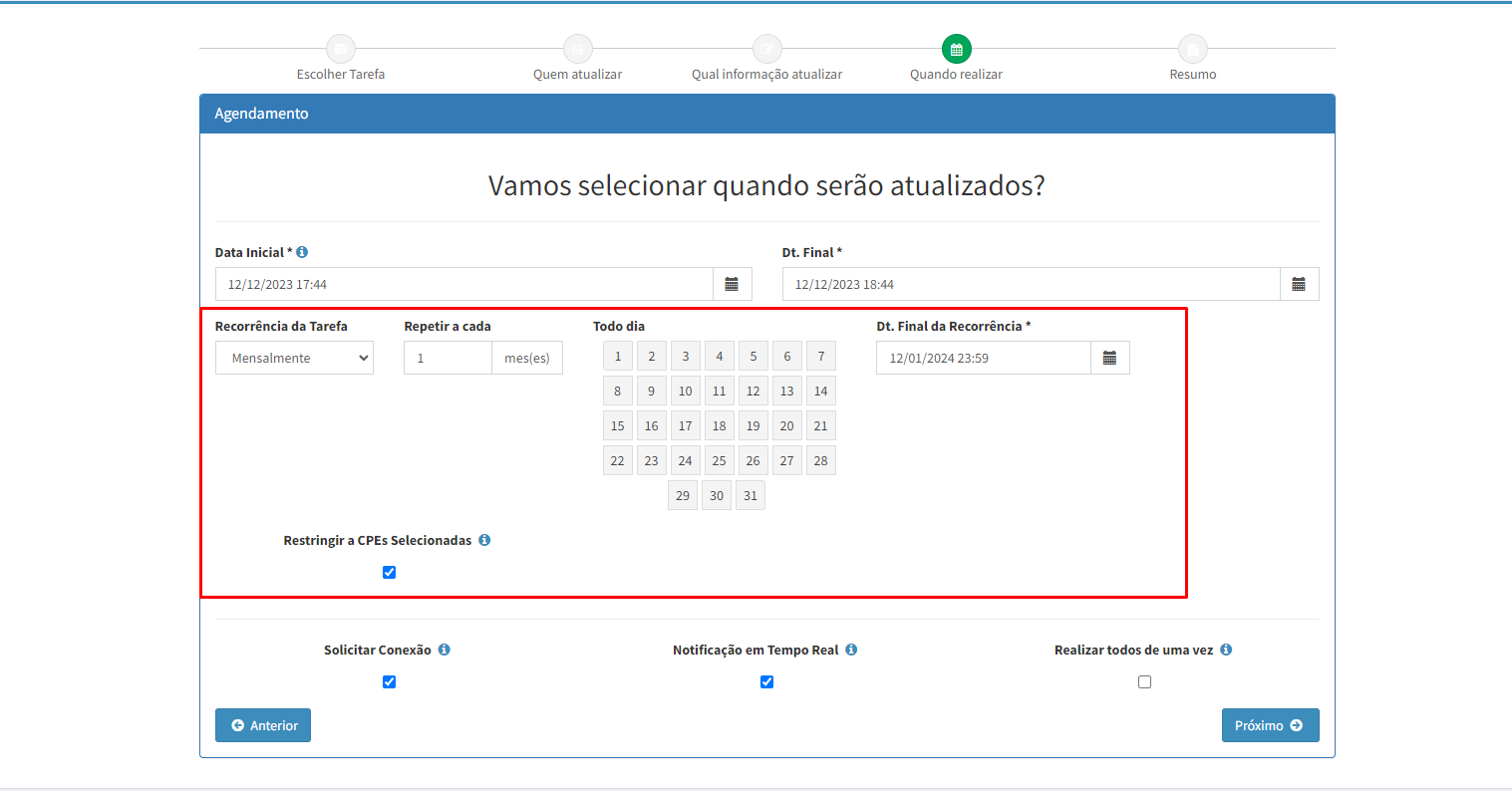Select day 7 in Todo dia grid
Screen dimensions: 1512x791
click(821, 356)
